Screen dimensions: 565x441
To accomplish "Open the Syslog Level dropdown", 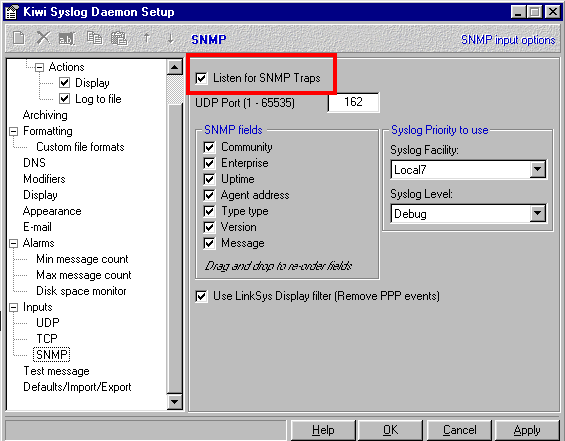I will 537,214.
